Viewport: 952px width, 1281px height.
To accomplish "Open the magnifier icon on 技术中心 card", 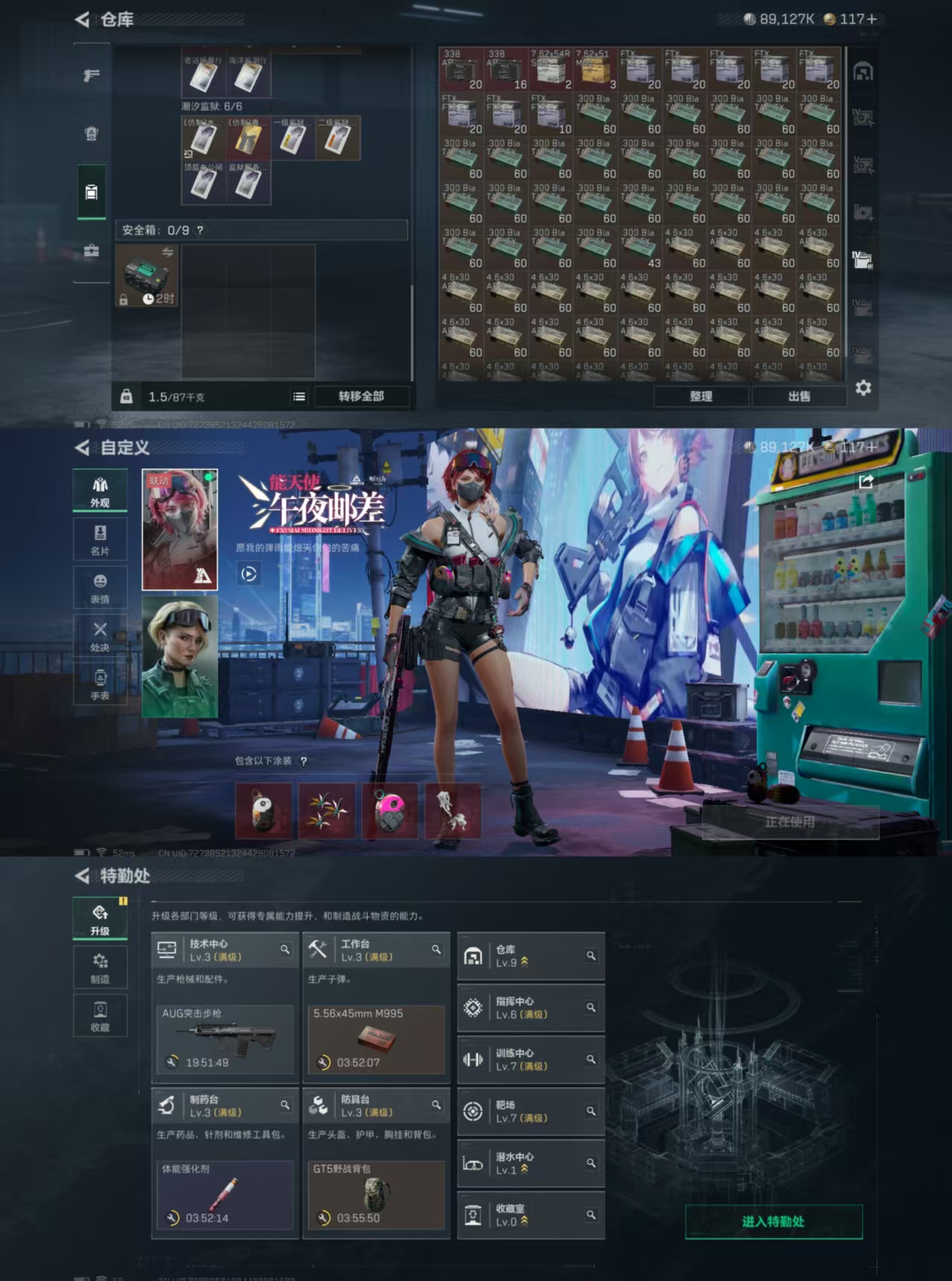I will point(285,950).
